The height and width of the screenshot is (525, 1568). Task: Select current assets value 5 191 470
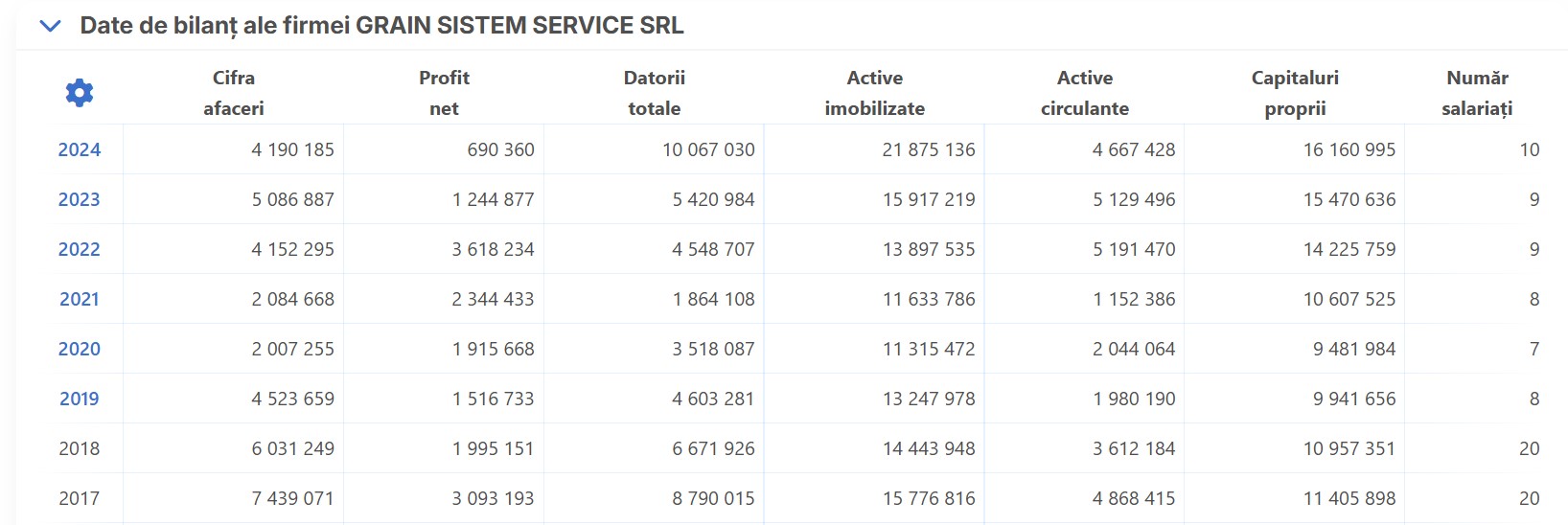point(1134,249)
